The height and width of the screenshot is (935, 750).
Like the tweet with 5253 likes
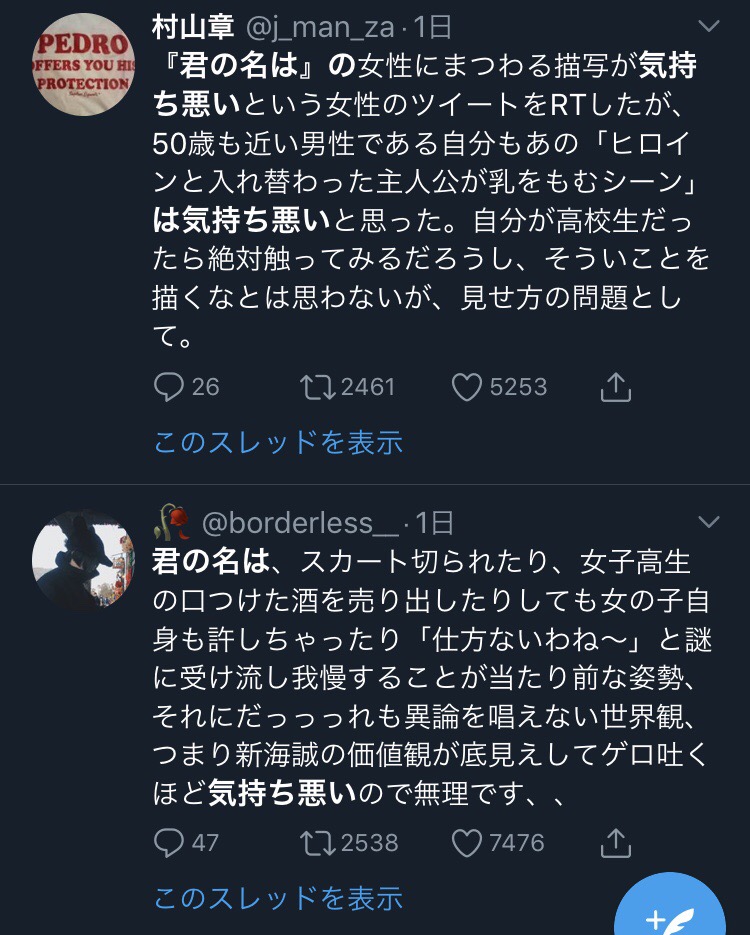[467, 386]
